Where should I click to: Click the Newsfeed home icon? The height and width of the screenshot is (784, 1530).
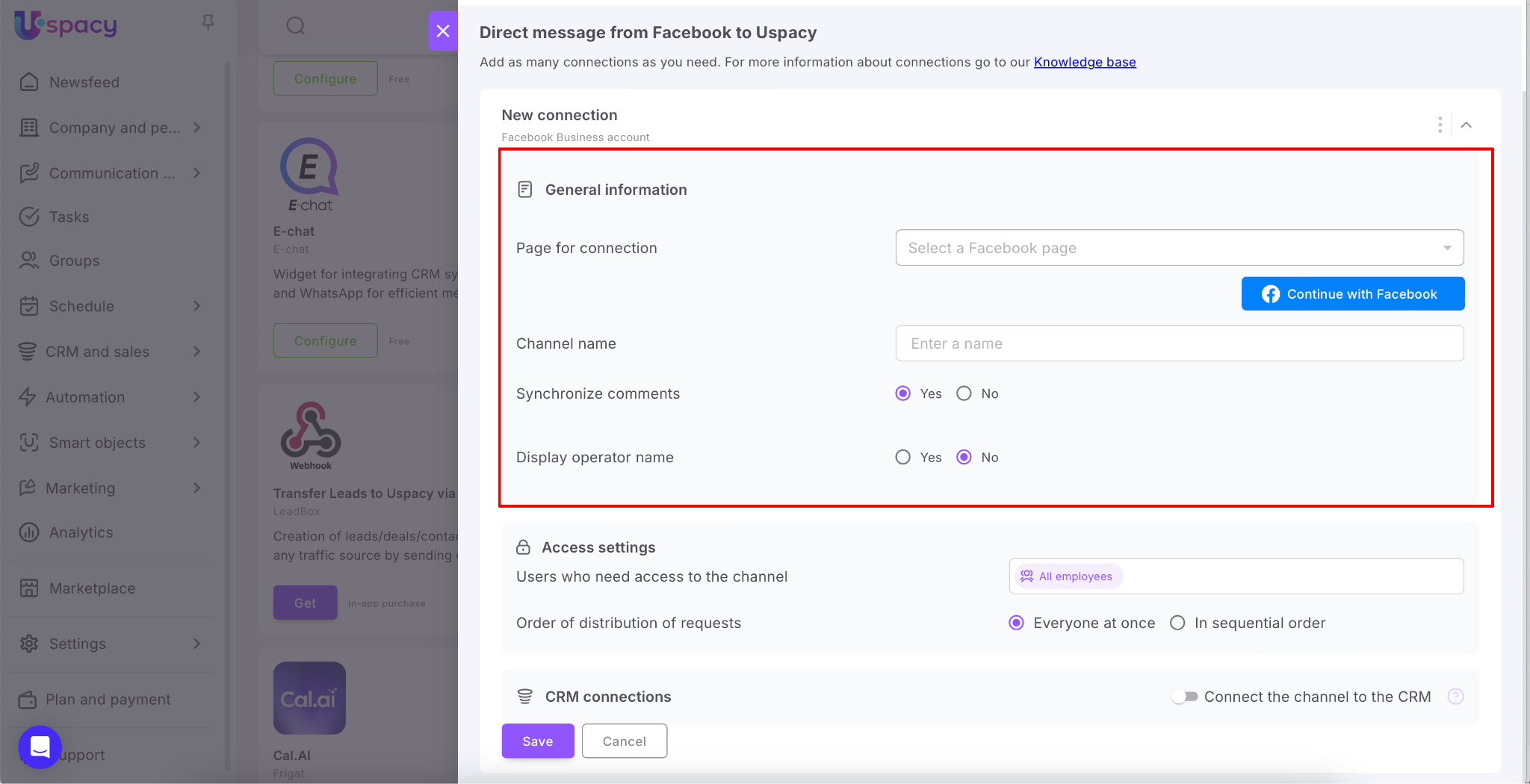(29, 82)
